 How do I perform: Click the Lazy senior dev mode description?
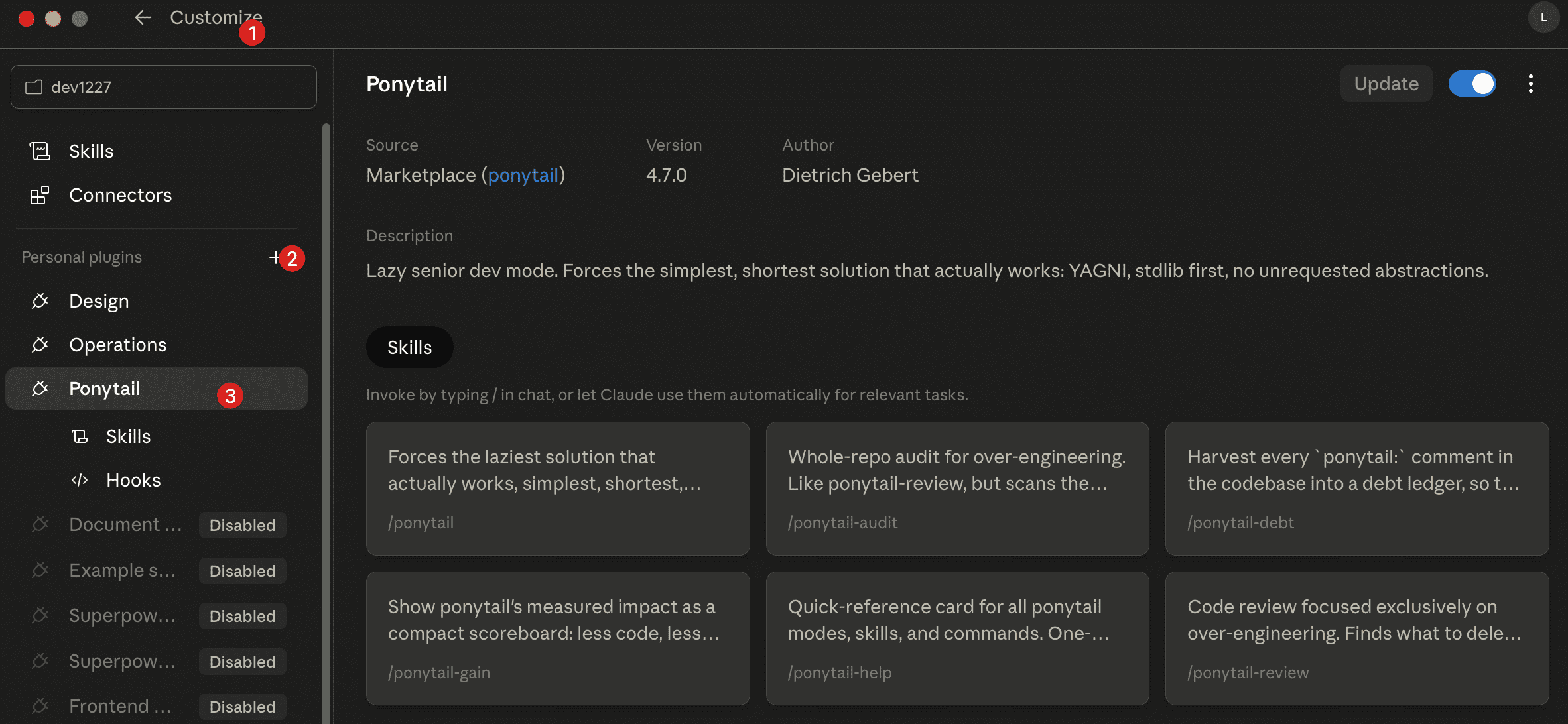coord(927,271)
